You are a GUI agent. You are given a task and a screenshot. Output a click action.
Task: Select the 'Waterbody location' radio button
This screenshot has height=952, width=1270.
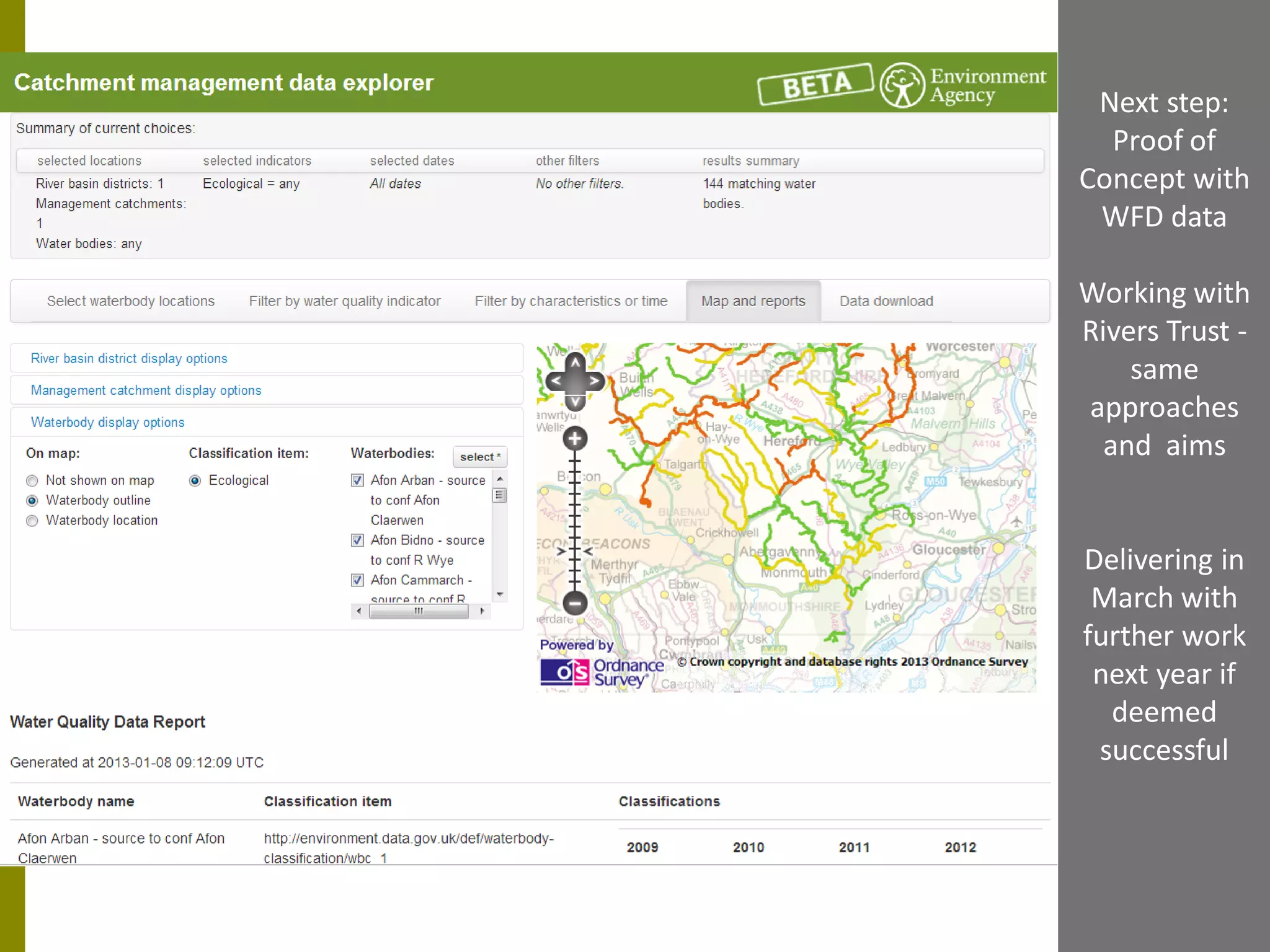[32, 521]
